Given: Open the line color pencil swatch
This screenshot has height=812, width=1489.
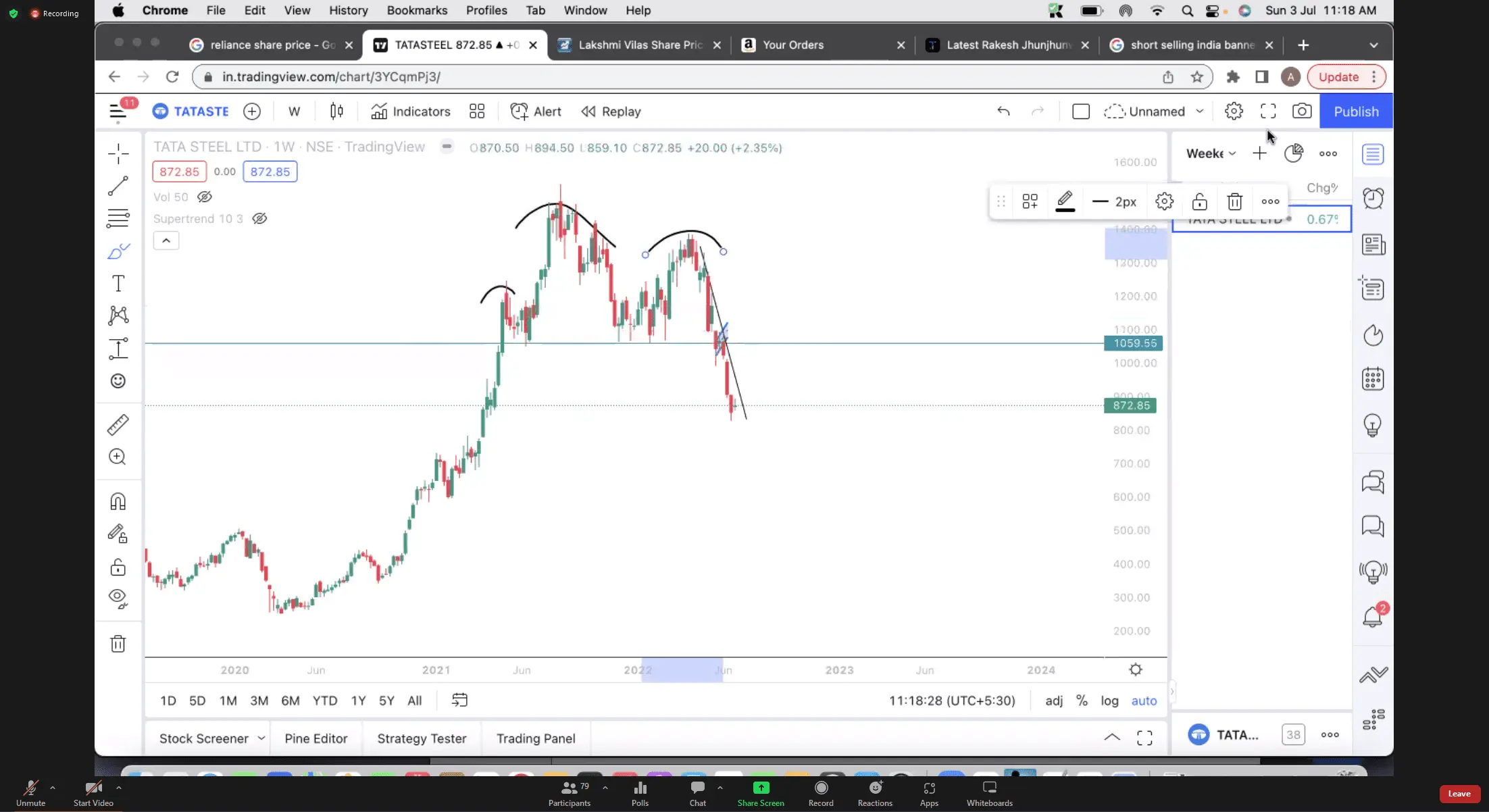Looking at the screenshot, I should tap(1065, 201).
